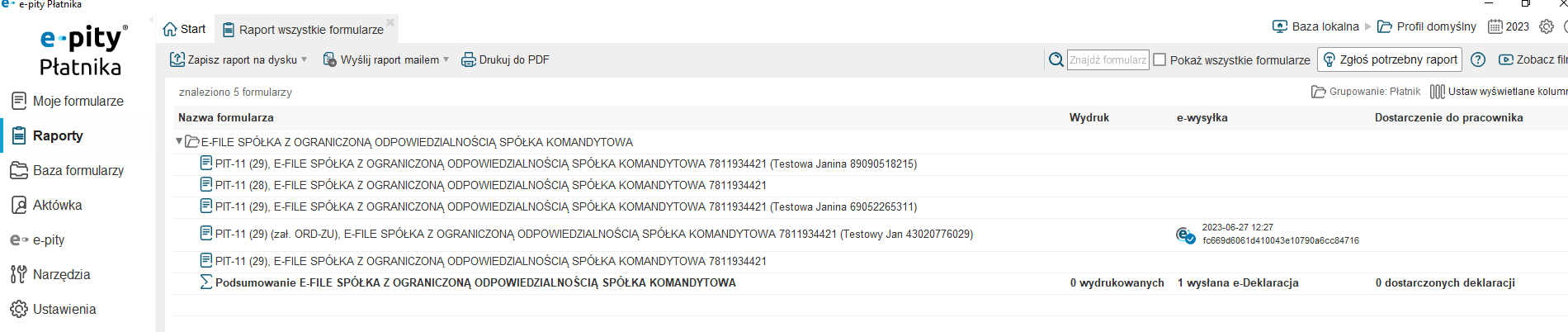
Task: Click the Znajdź formularz search field
Action: (1108, 59)
